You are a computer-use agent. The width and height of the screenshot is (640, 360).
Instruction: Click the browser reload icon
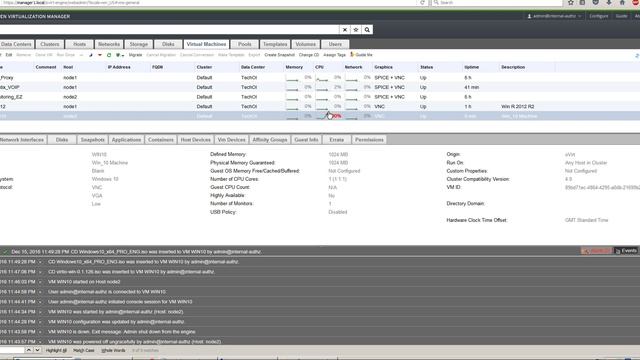(422, 2)
